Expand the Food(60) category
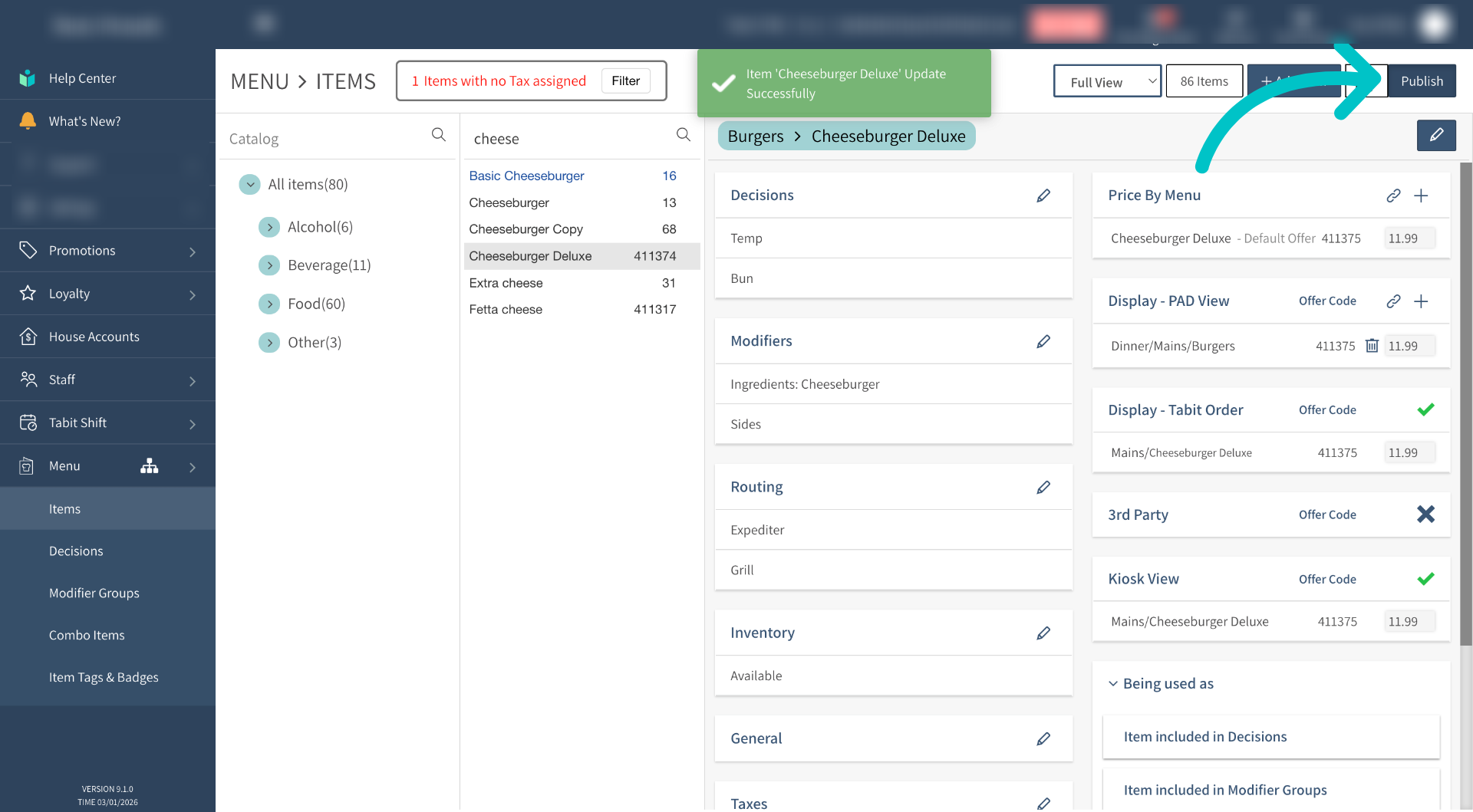The image size is (1473, 812). click(x=269, y=304)
